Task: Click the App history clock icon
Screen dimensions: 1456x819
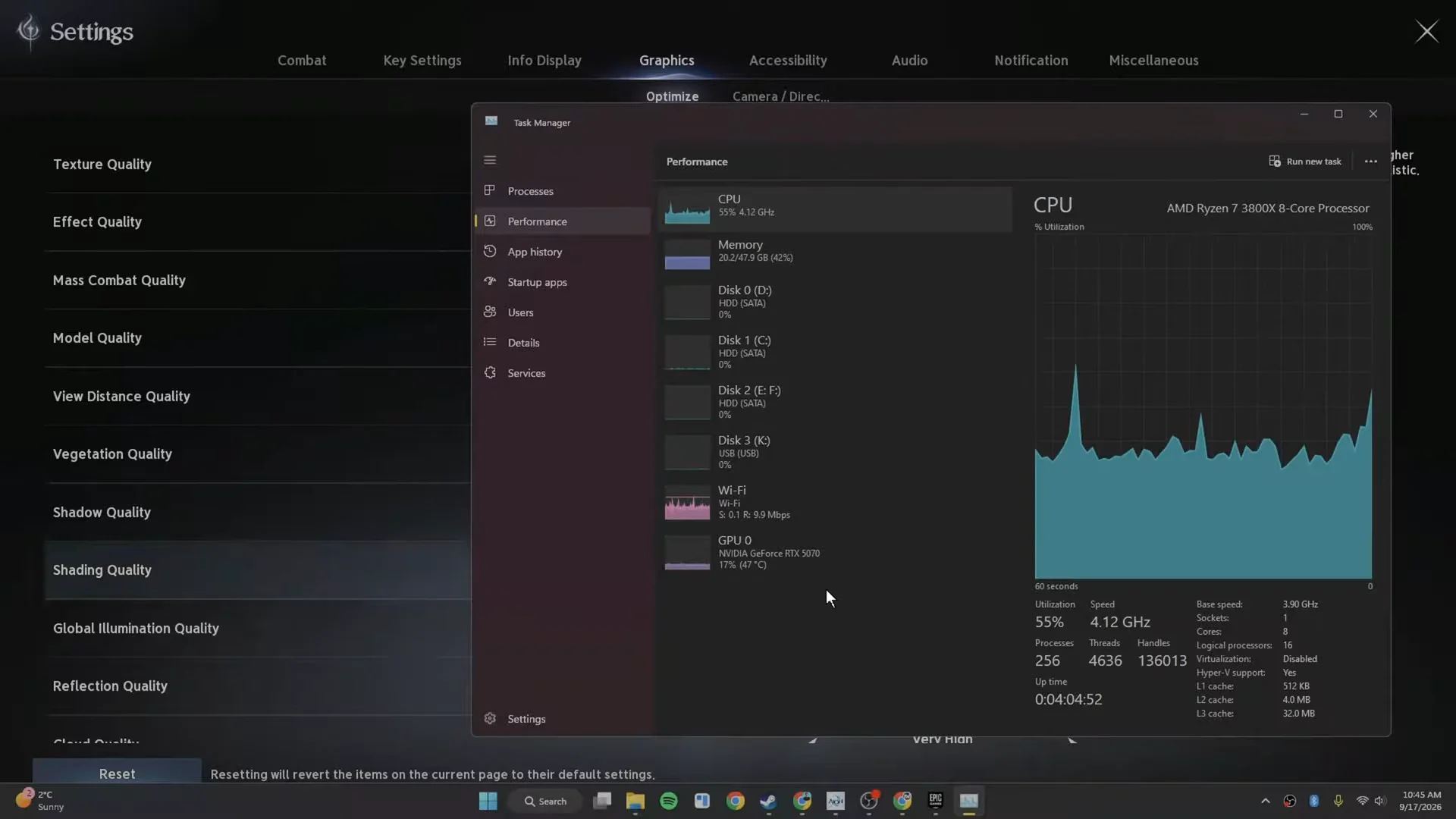Action: pos(490,251)
